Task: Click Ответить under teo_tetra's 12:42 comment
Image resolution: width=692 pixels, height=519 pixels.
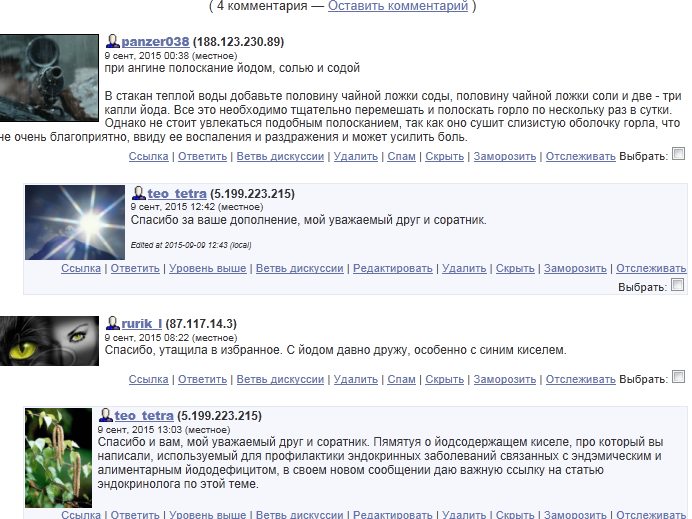Action: 135,268
